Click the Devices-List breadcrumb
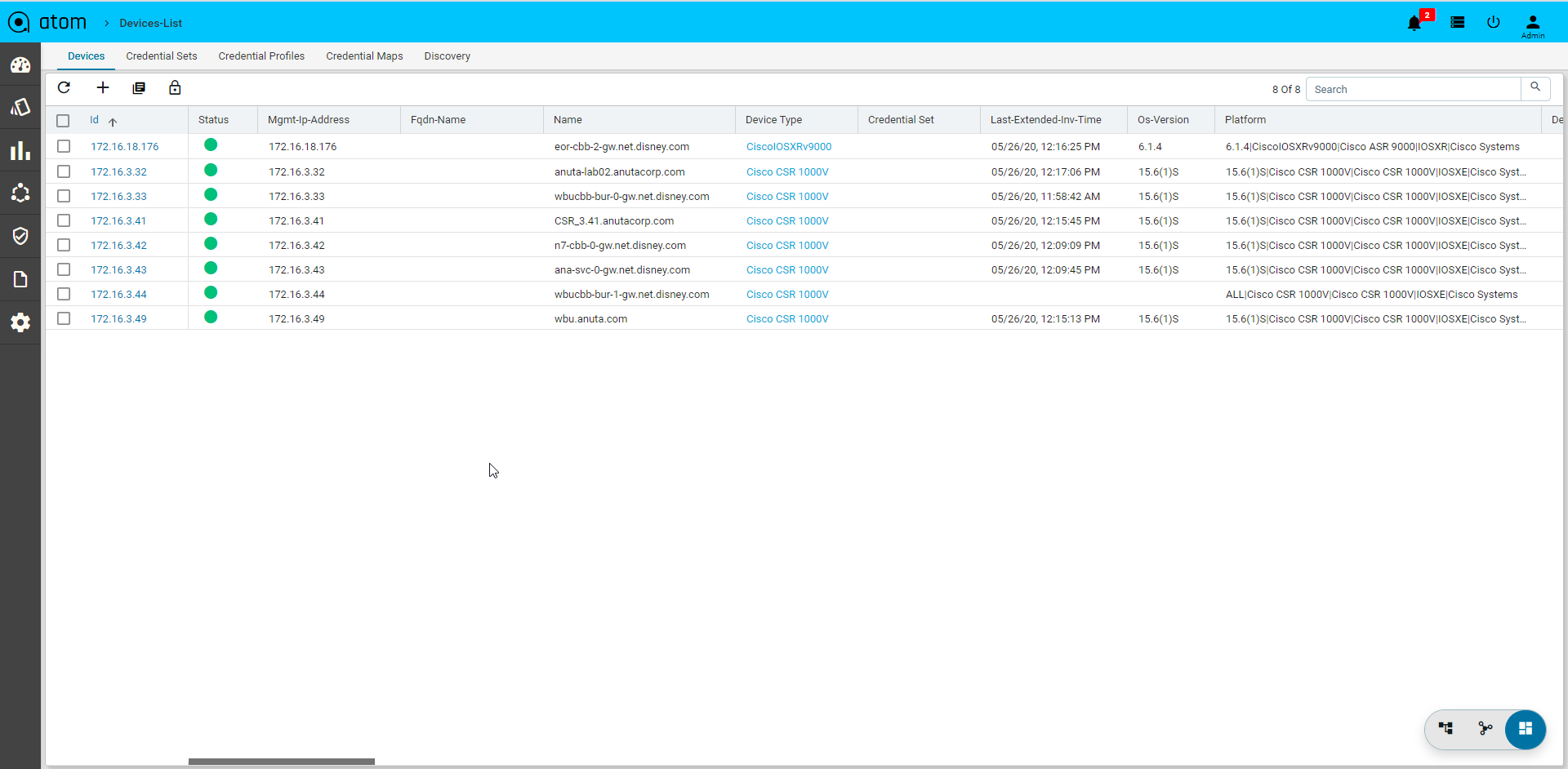This screenshot has width=1568, height=769. pyautogui.click(x=151, y=24)
